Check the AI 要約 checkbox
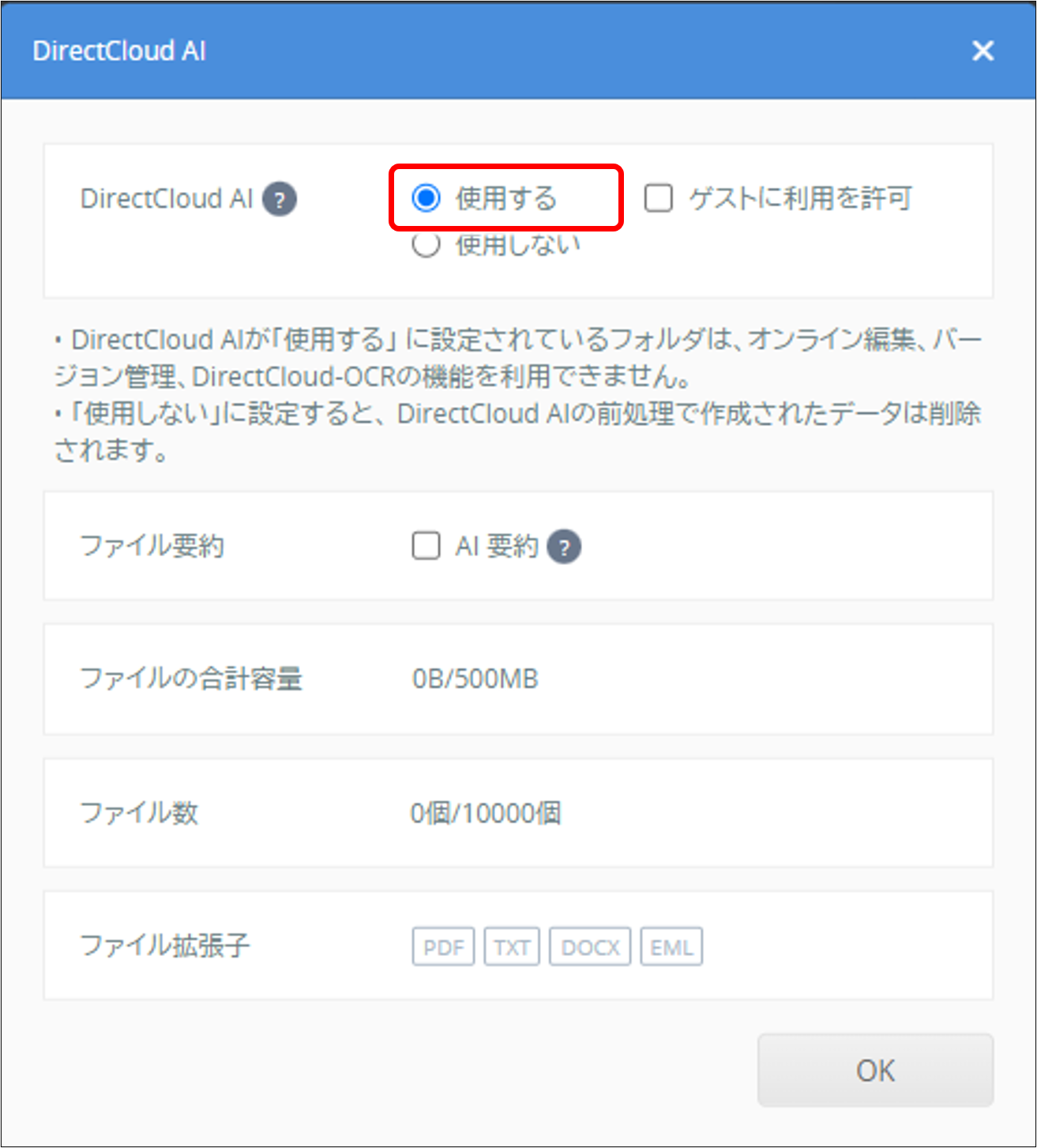The height and width of the screenshot is (1148, 1037). (426, 545)
